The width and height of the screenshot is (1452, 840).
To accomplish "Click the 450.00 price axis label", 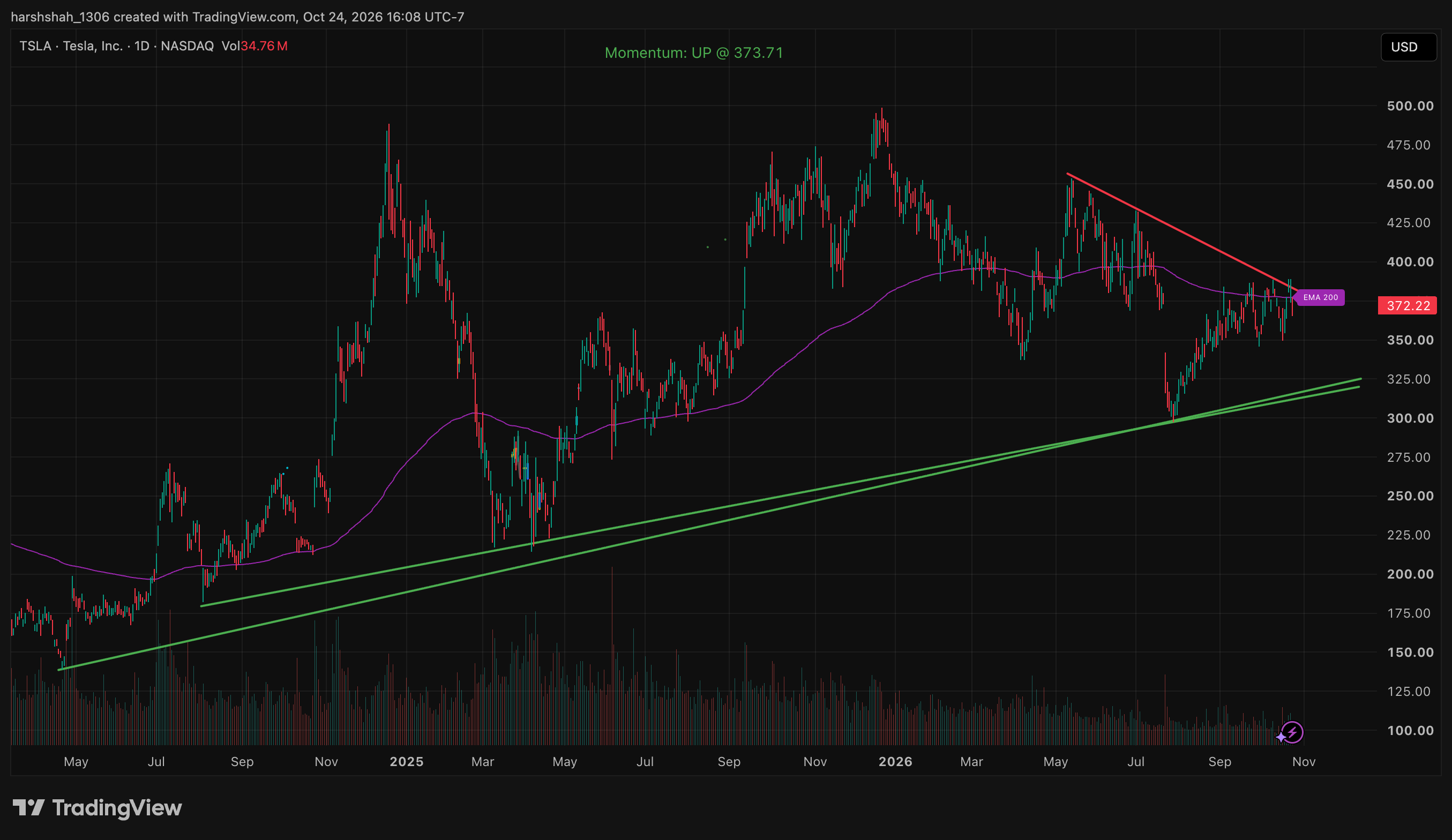I will tap(1410, 184).
